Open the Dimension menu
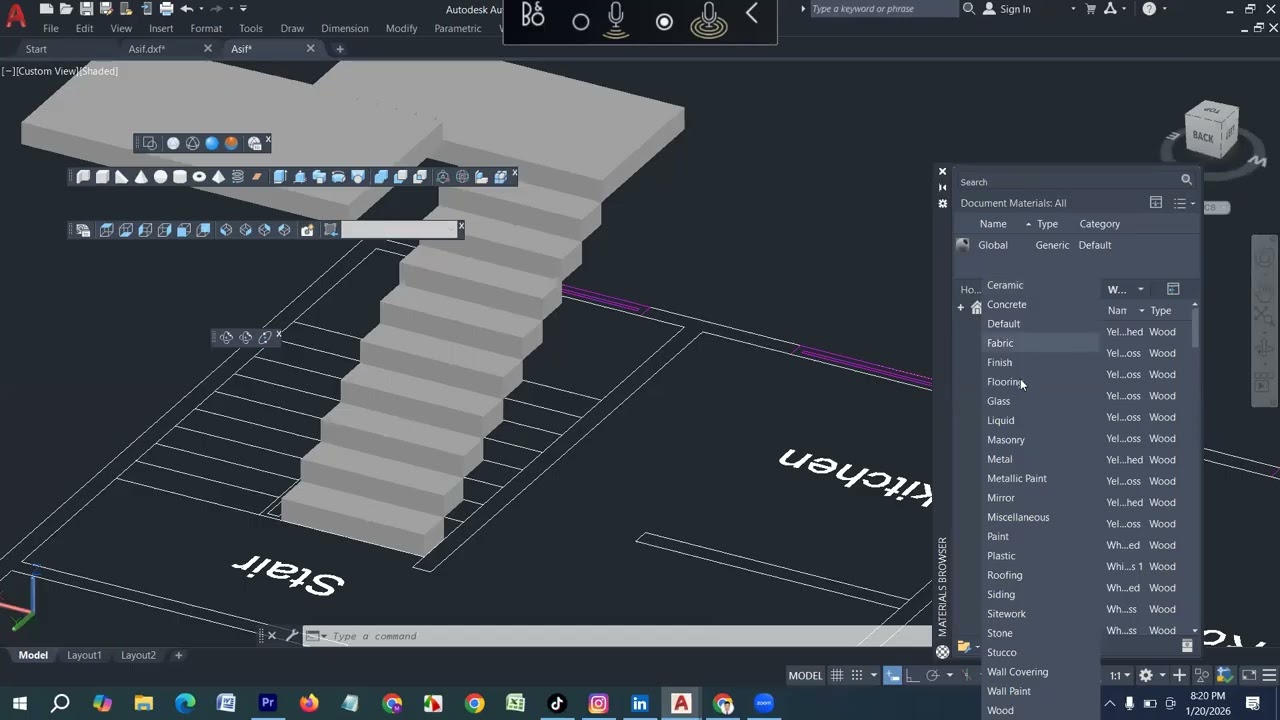Screen dimensions: 1280x720 344,28
